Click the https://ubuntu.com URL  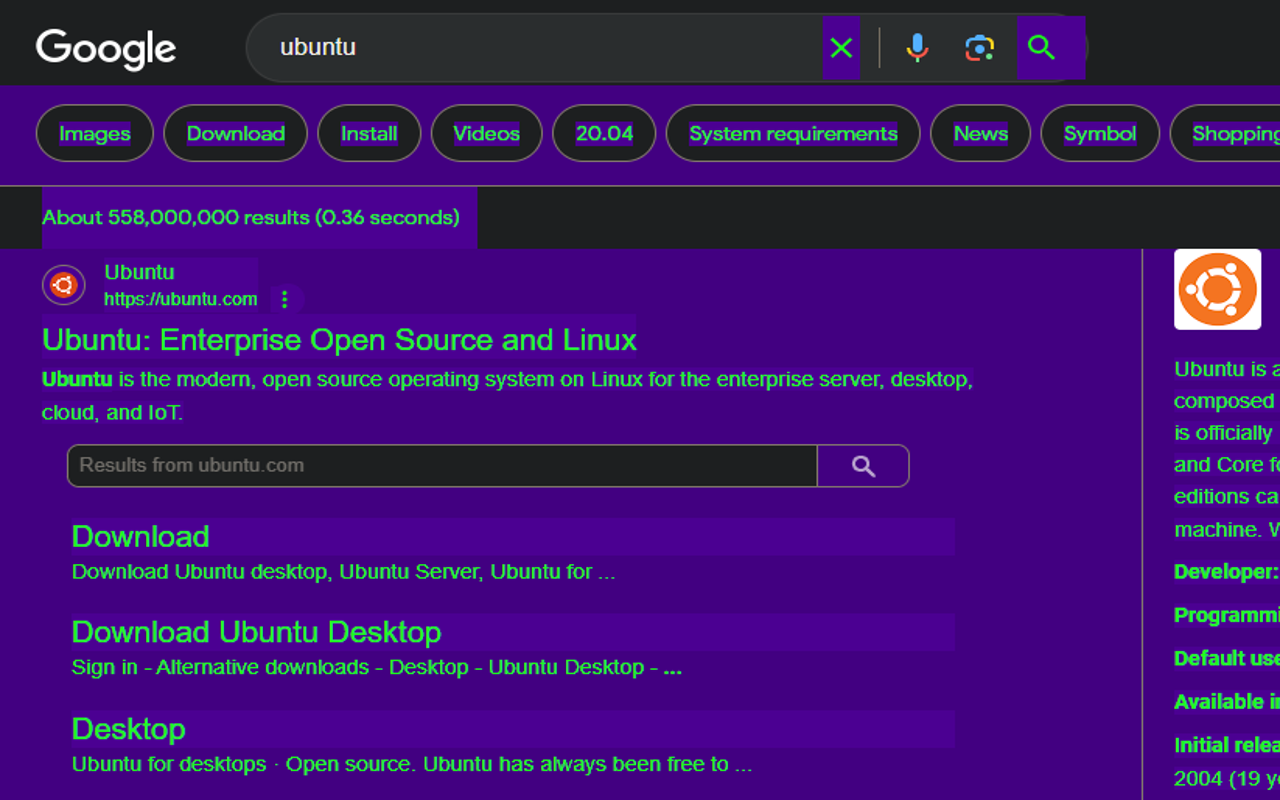click(x=180, y=299)
